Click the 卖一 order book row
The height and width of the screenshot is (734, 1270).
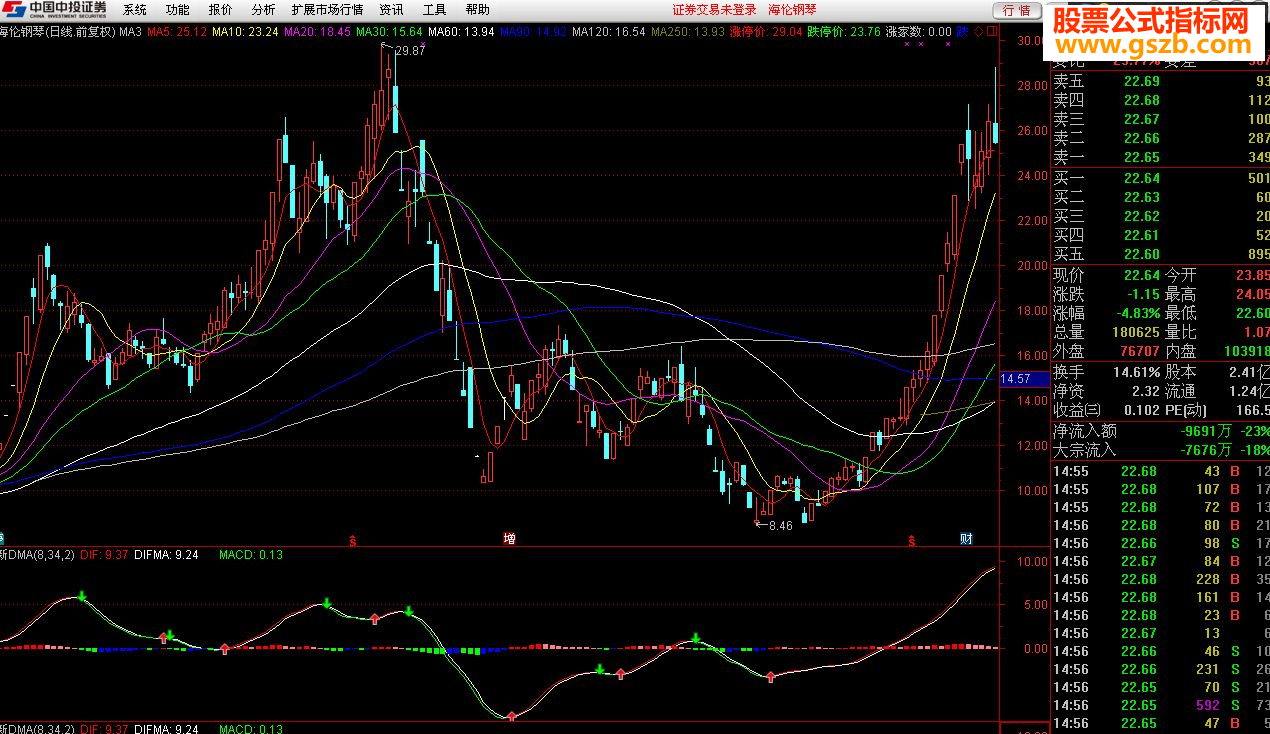1160,157
